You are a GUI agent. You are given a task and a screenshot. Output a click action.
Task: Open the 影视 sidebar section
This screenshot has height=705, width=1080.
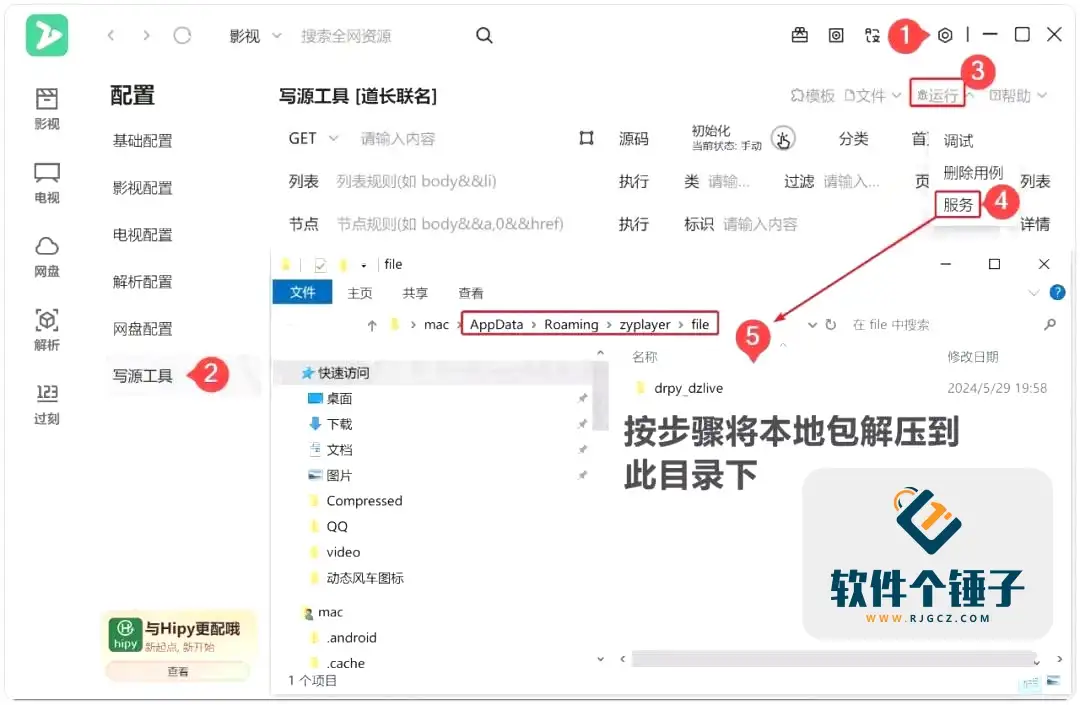(47, 109)
